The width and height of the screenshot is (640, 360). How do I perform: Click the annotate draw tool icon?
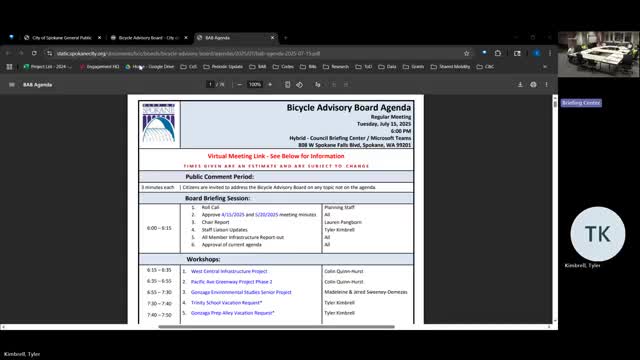pyautogui.click(x=318, y=84)
